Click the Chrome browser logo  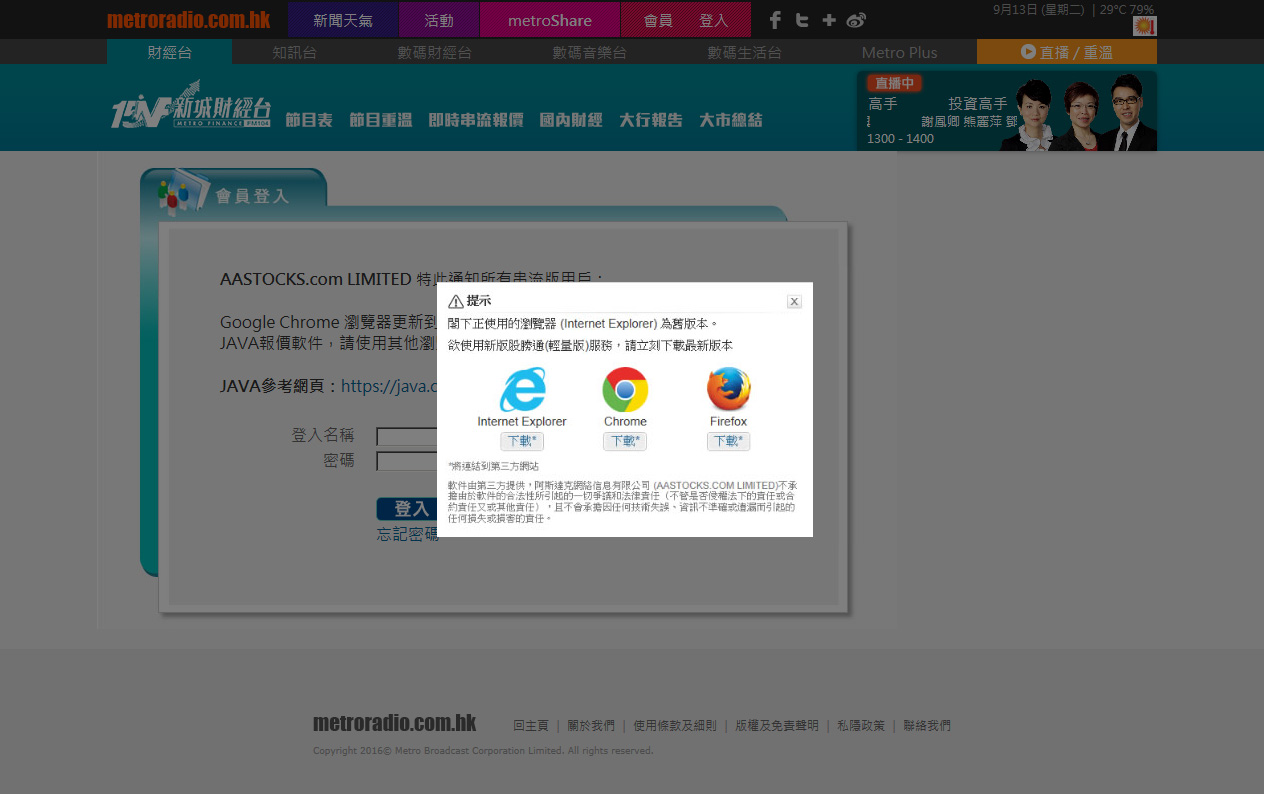pos(625,390)
